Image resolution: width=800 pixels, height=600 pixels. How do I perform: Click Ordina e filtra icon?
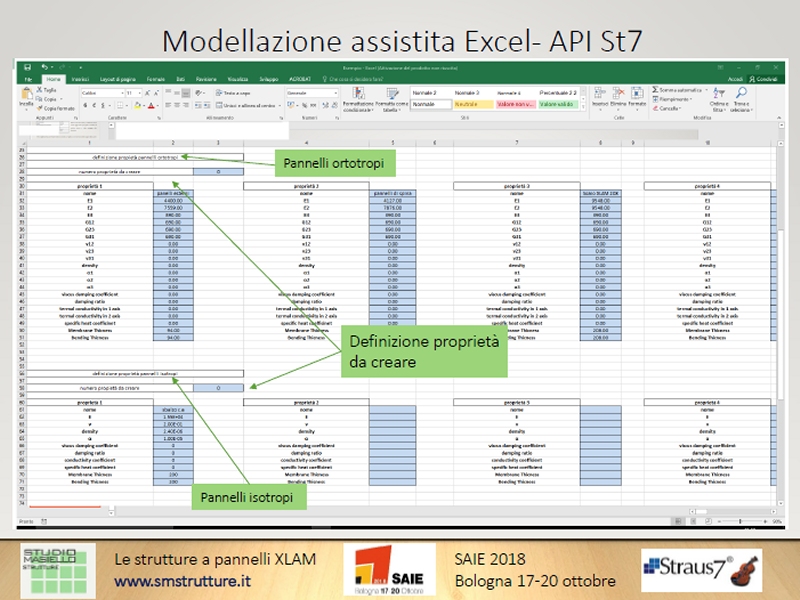click(718, 92)
